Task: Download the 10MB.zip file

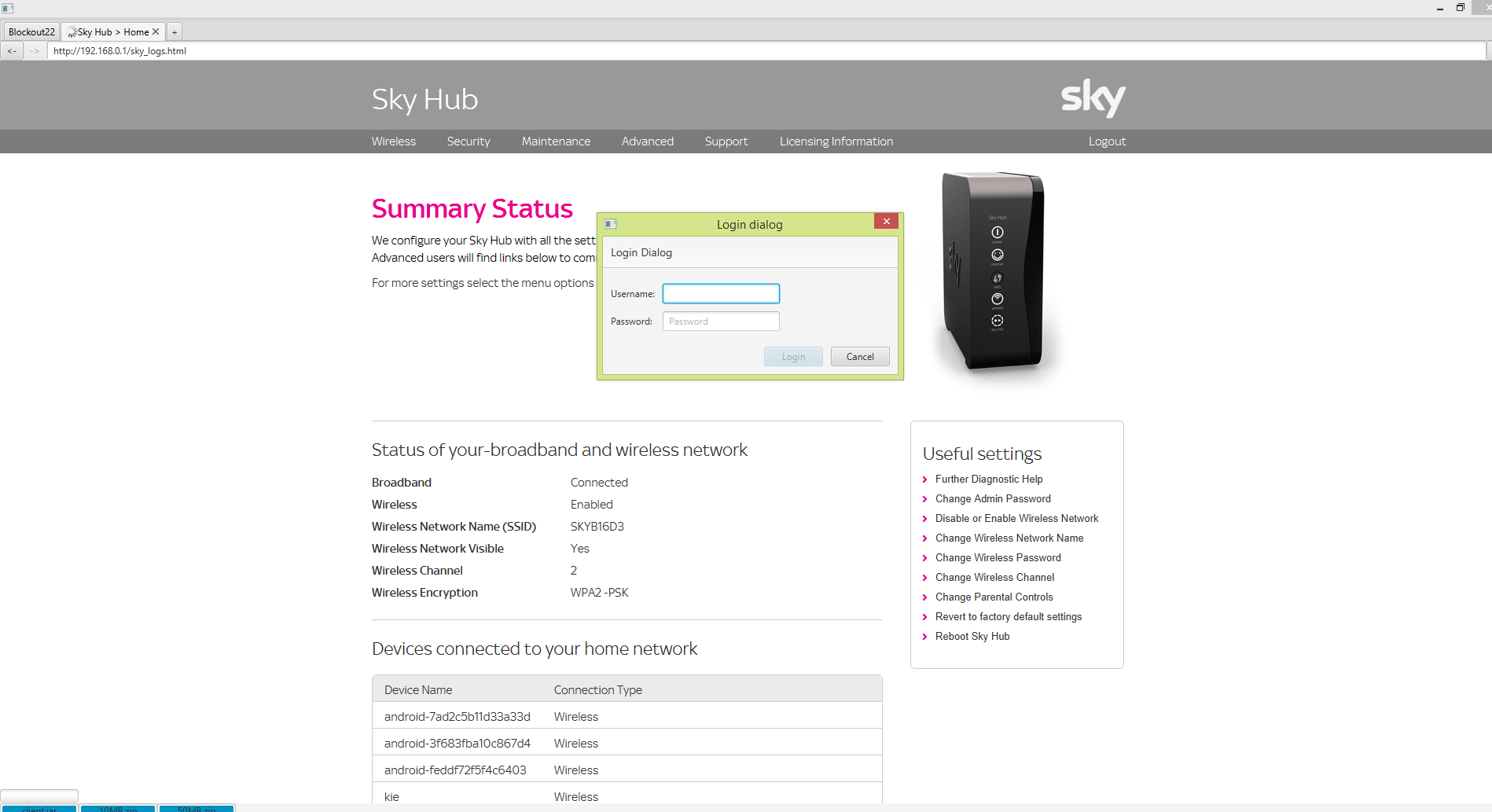Action: click(117, 809)
